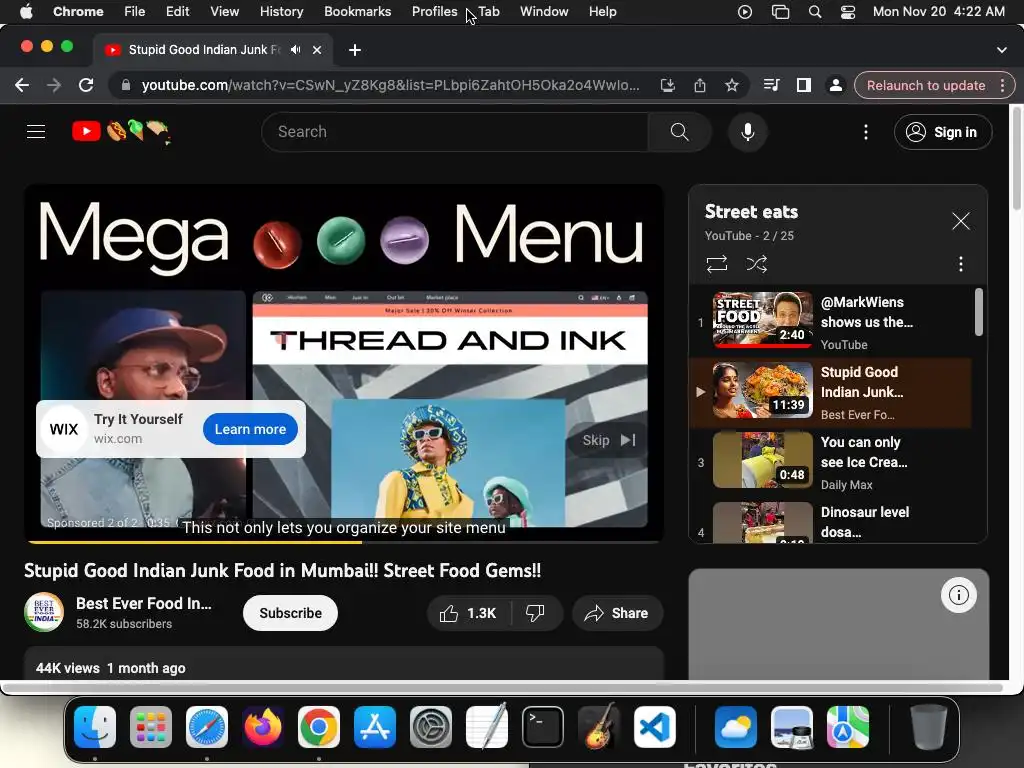Open the View menu
Image resolution: width=1024 pixels, height=768 pixels.
(x=225, y=12)
